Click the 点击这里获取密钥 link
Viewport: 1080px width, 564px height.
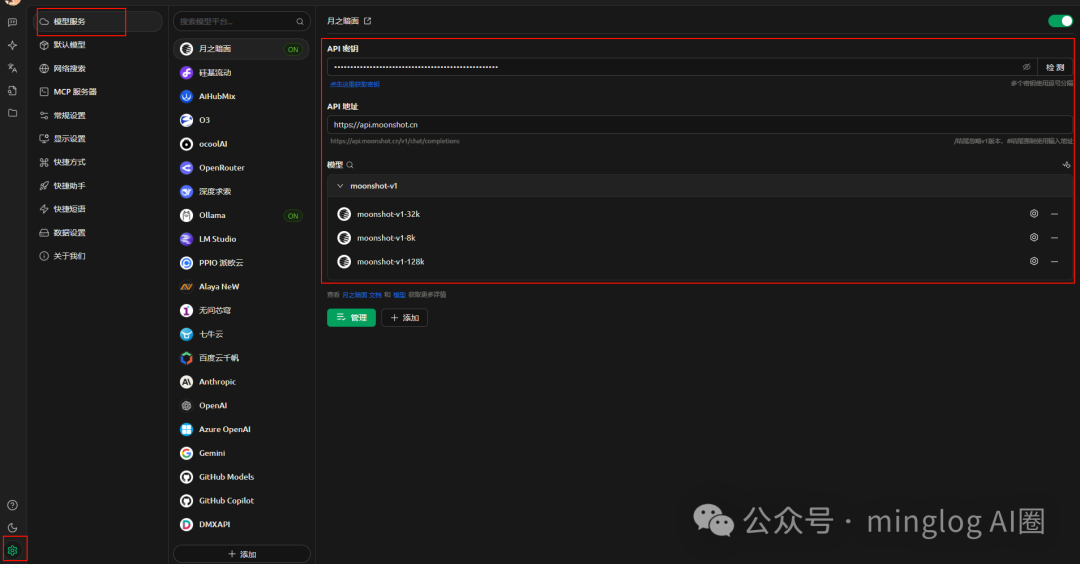click(x=355, y=84)
